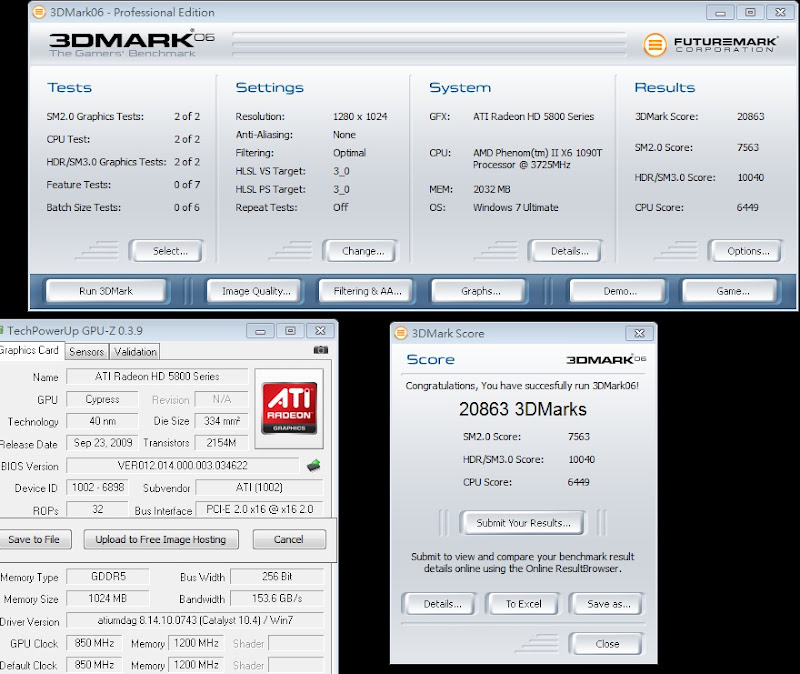Click the 3DMark06 title bar app icon
Screen dimensions: 800x674
[x=39, y=12]
